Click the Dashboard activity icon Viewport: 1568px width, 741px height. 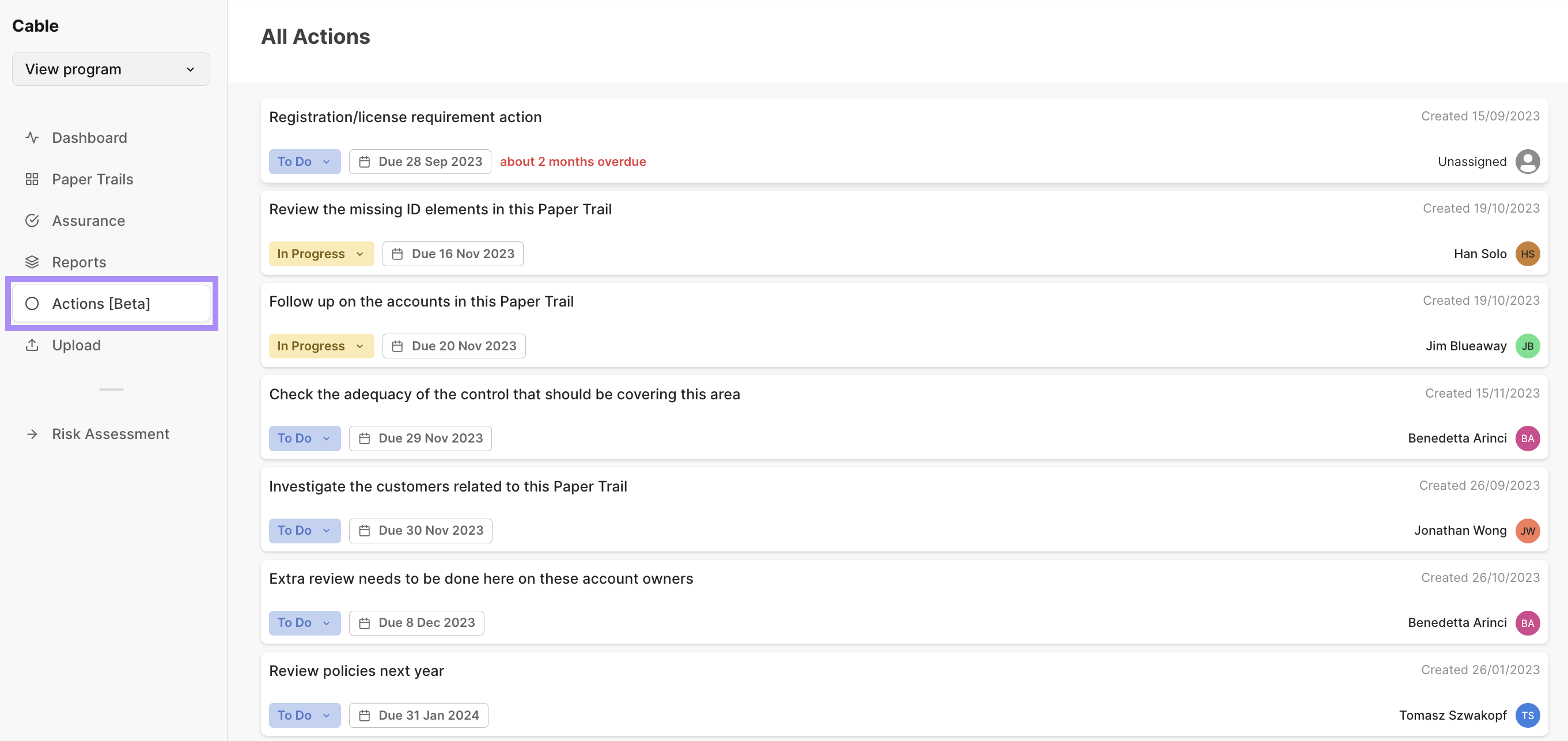(x=32, y=138)
